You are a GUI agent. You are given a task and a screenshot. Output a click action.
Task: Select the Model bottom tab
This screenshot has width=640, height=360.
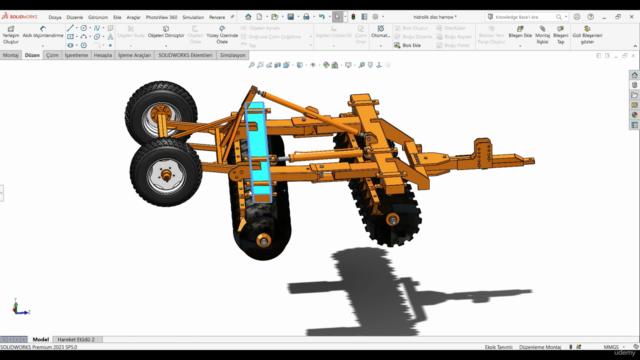41,339
